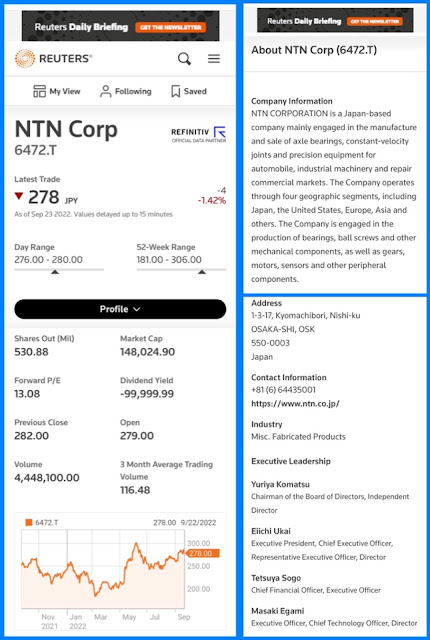This screenshot has width=430, height=640.
Task: Click the Profile chevron arrow
Action: pyautogui.click(x=137, y=309)
